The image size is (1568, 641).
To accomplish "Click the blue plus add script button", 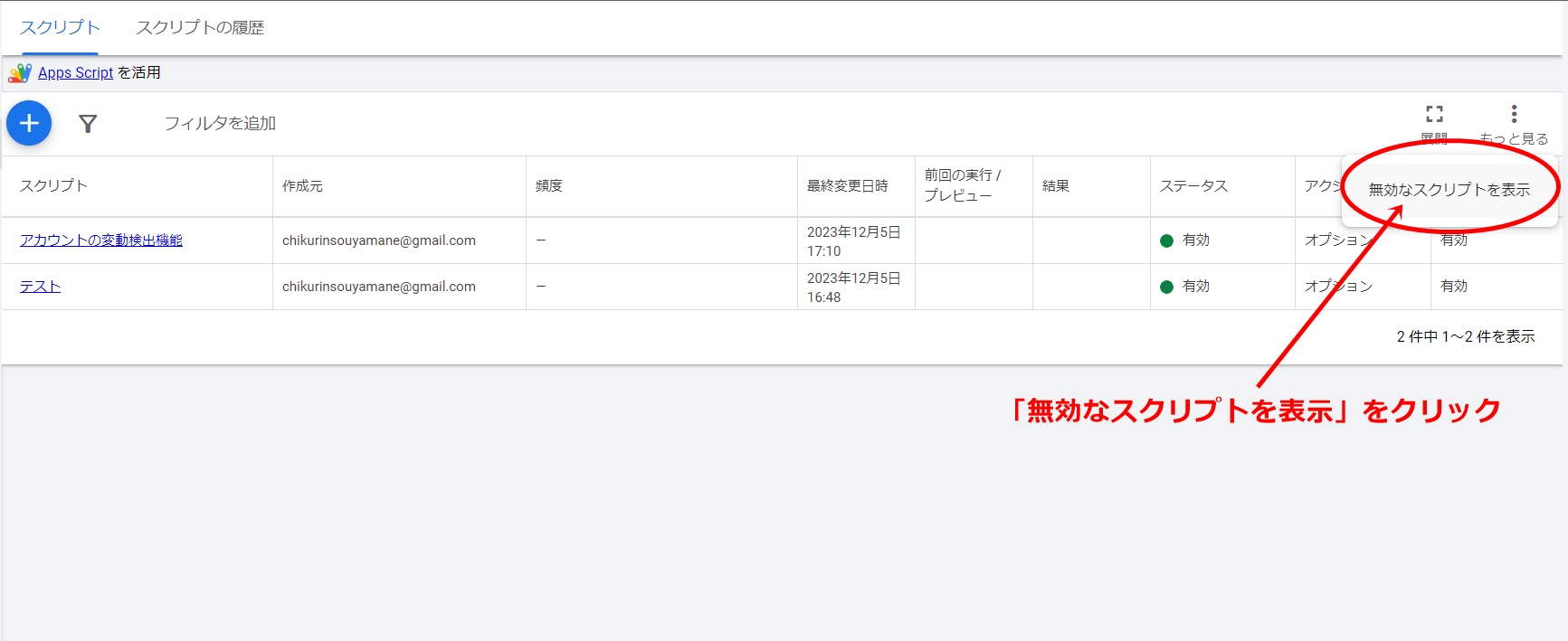I will 29,123.
